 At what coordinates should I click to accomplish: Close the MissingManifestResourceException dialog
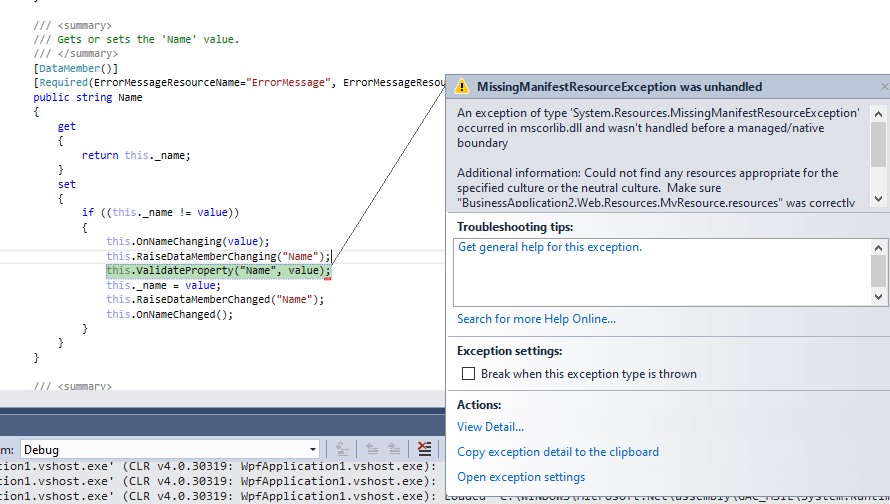[x=884, y=86]
